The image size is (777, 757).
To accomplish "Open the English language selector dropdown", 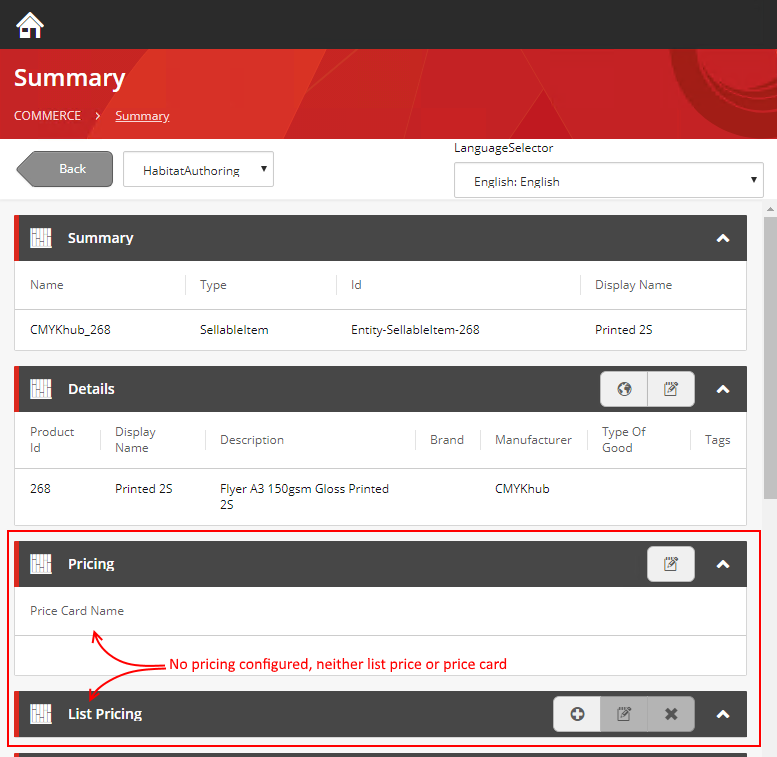I will (608, 181).
